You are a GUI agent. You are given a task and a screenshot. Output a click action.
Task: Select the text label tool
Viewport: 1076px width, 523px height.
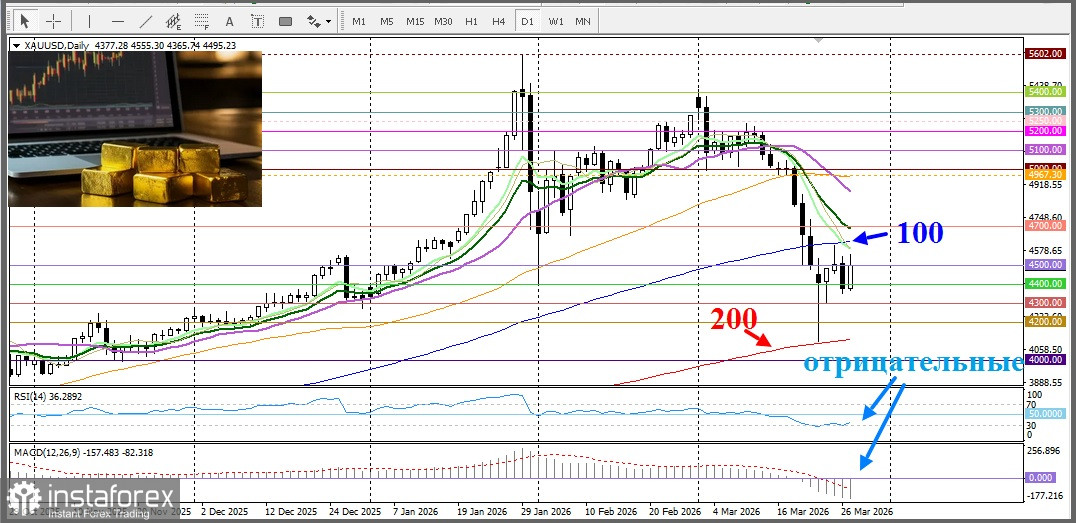pos(258,21)
